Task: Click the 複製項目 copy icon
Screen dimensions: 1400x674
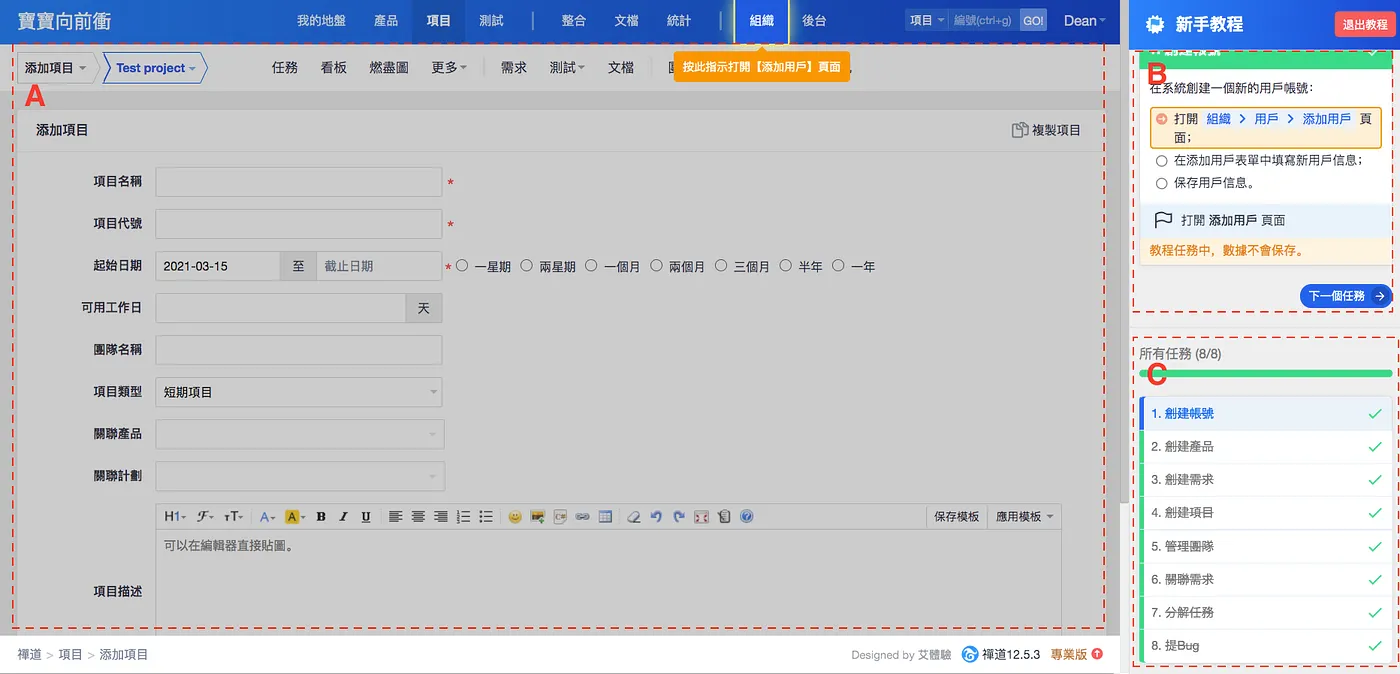Action: 1020,130
